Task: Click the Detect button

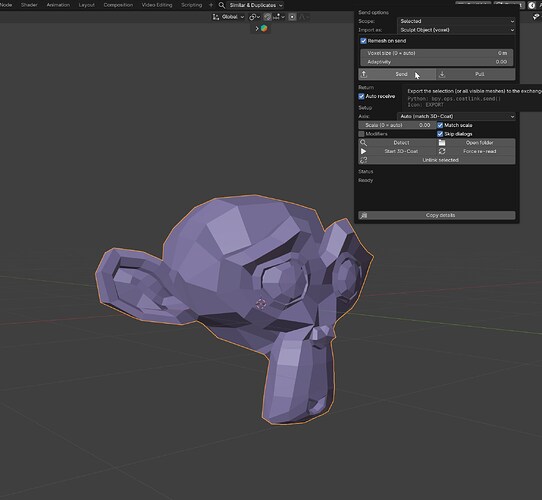Action: pyautogui.click(x=397, y=142)
